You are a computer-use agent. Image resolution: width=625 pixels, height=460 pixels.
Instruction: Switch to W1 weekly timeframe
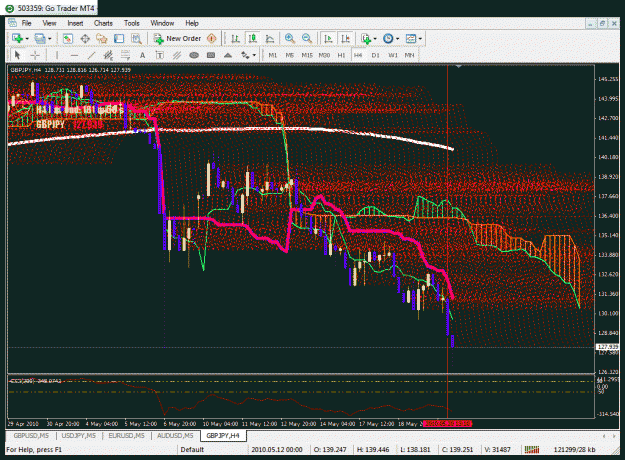click(x=393, y=55)
